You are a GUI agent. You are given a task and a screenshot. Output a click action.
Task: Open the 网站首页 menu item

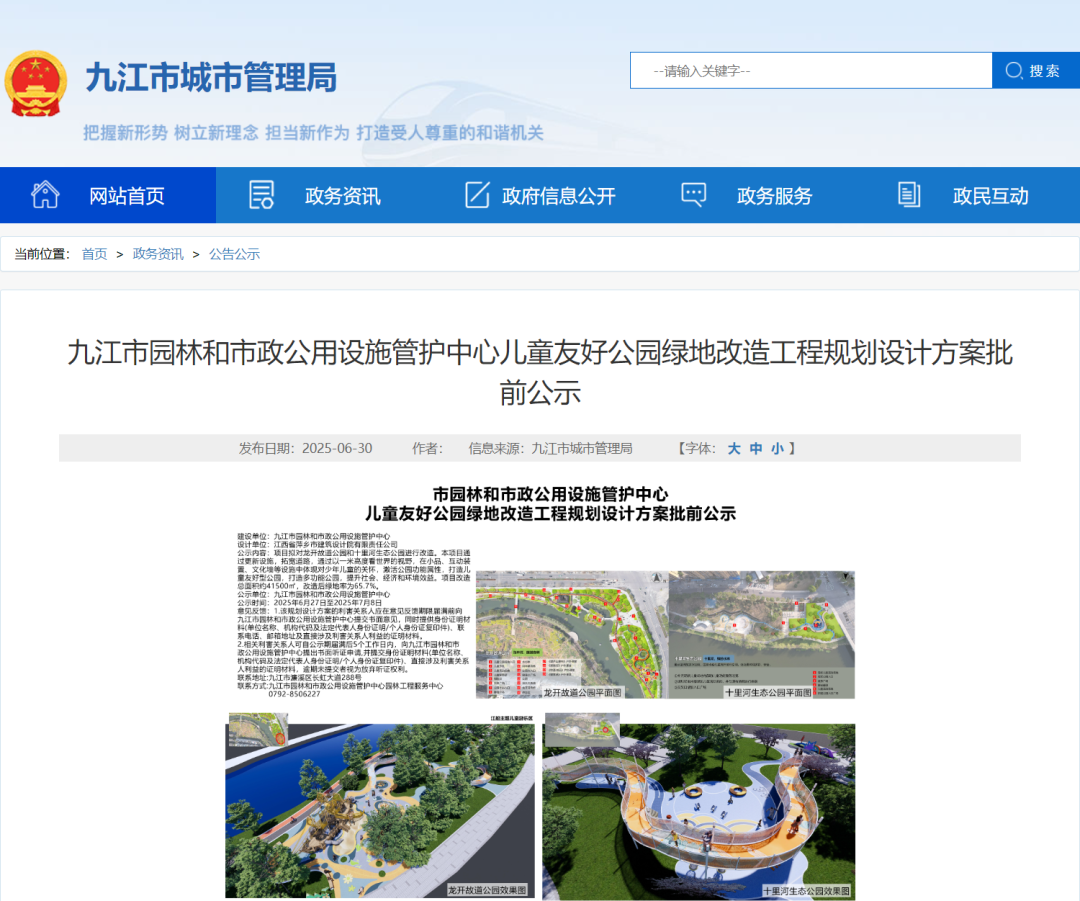pos(129,195)
